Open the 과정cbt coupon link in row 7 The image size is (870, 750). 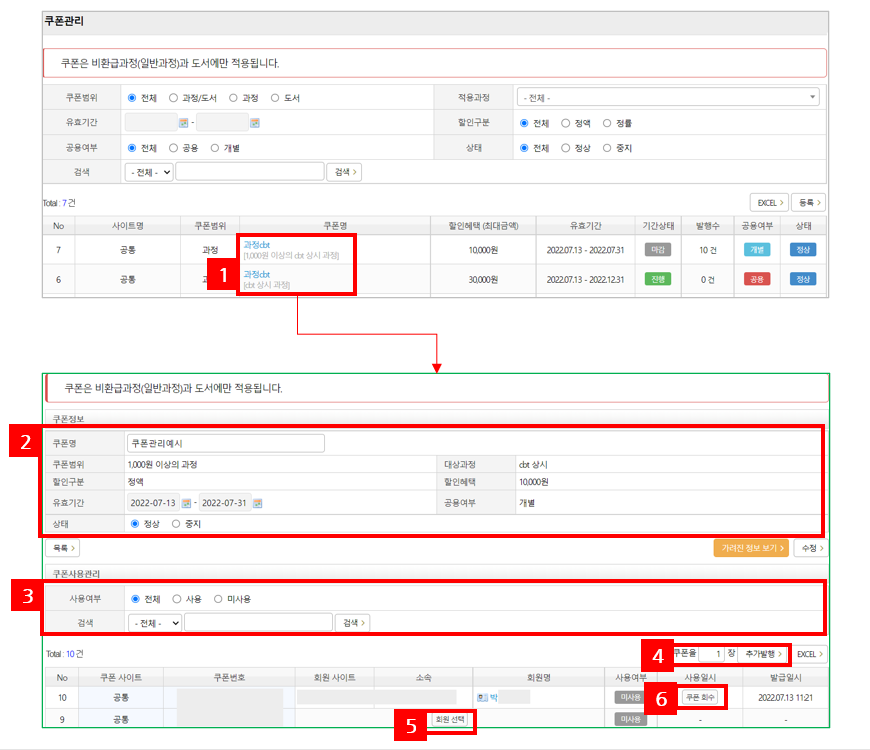257,245
